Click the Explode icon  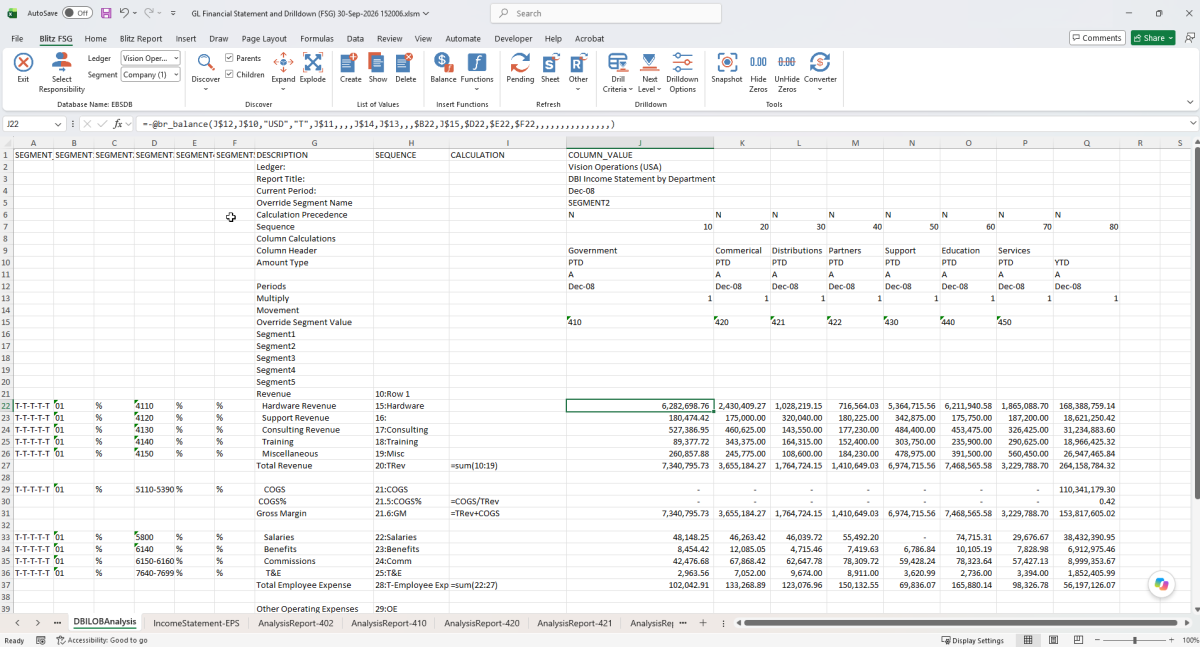[312, 63]
